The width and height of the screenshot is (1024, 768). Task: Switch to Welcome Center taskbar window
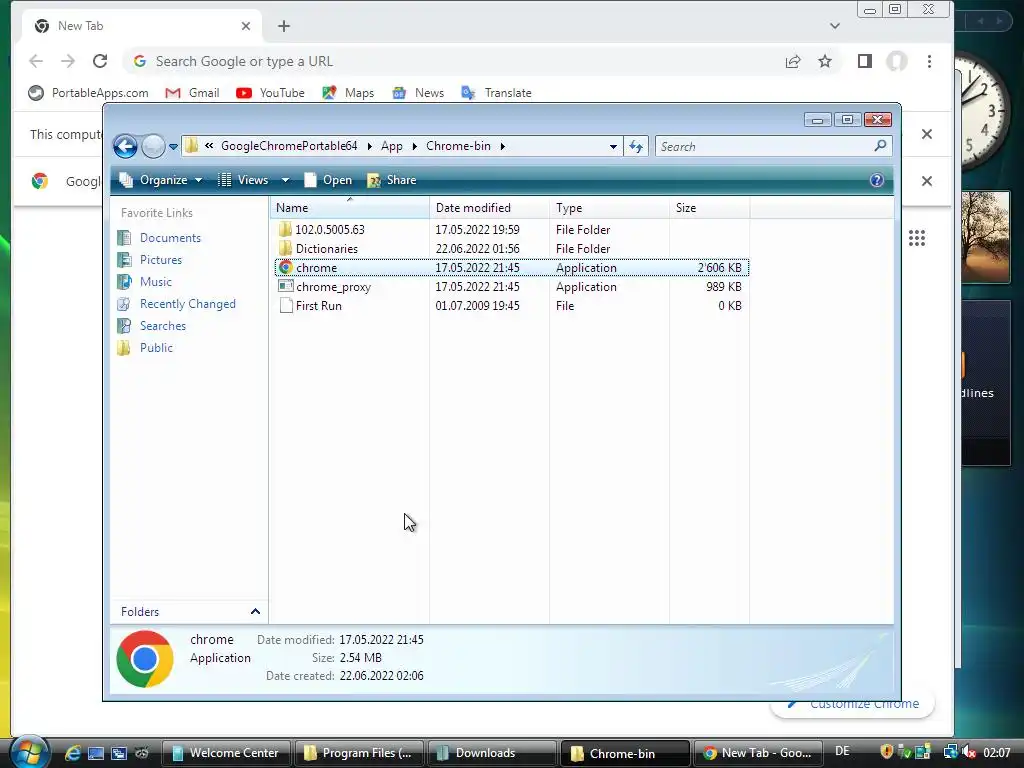pyautogui.click(x=227, y=753)
